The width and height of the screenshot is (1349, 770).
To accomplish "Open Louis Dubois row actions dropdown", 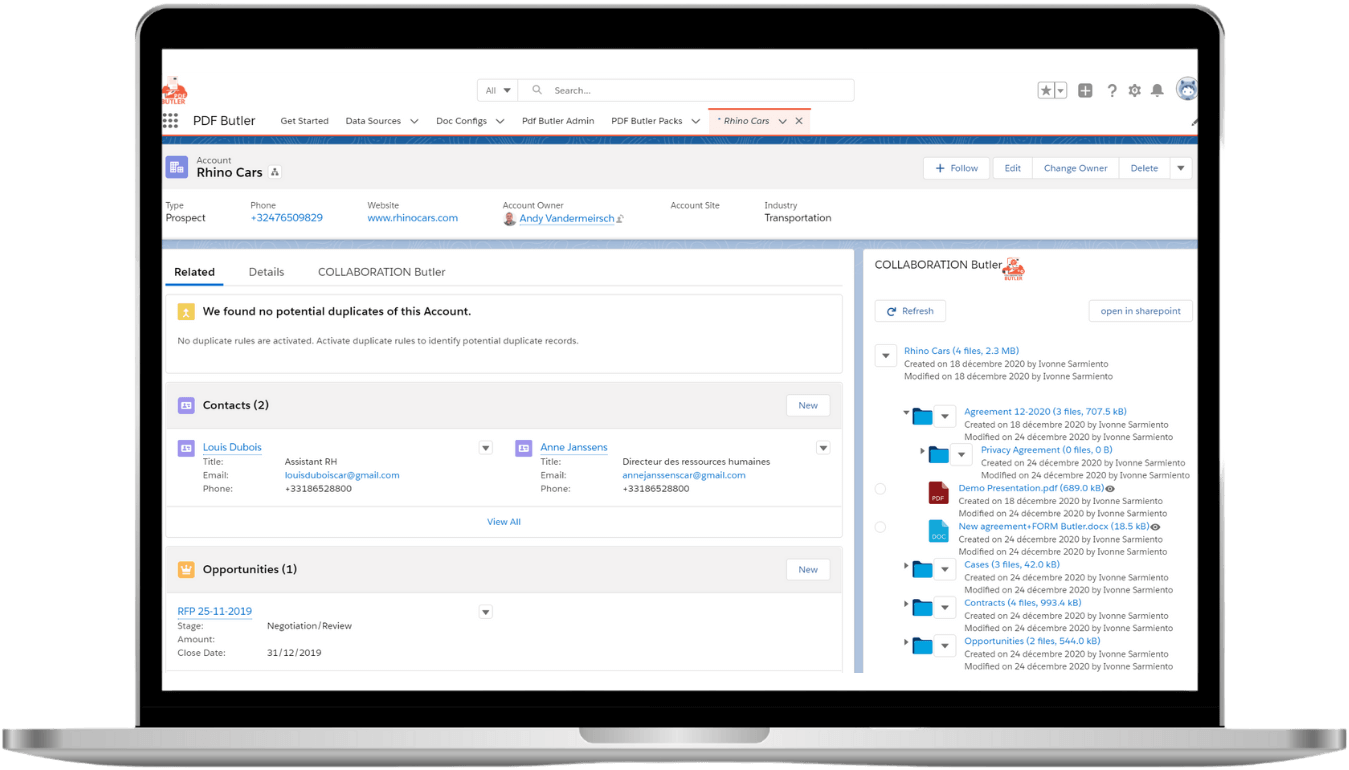I will point(485,448).
